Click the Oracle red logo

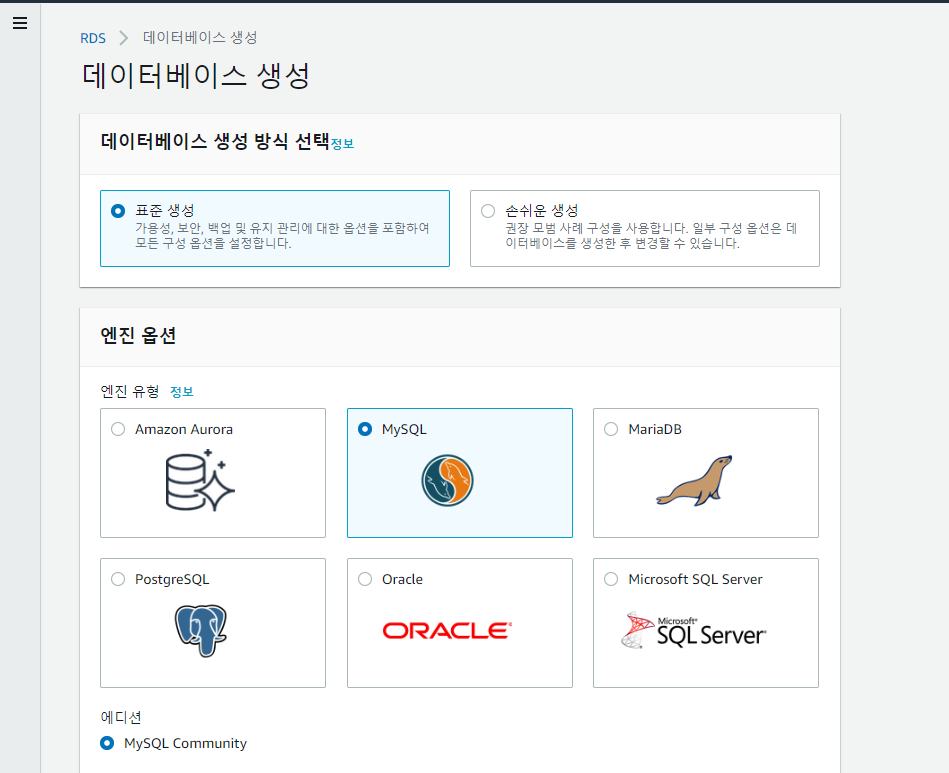[x=447, y=631]
